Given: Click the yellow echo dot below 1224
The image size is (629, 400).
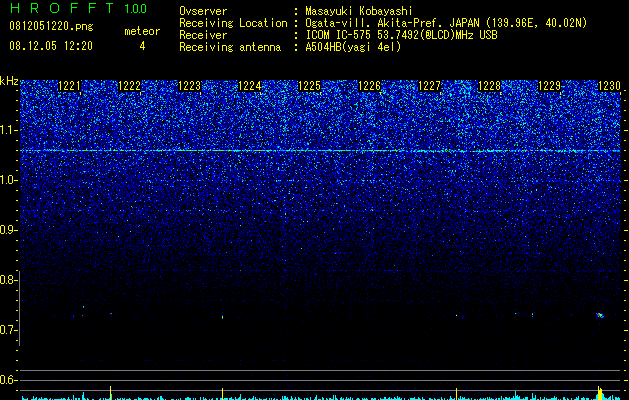Looking at the screenshot, I should click(x=222, y=317).
